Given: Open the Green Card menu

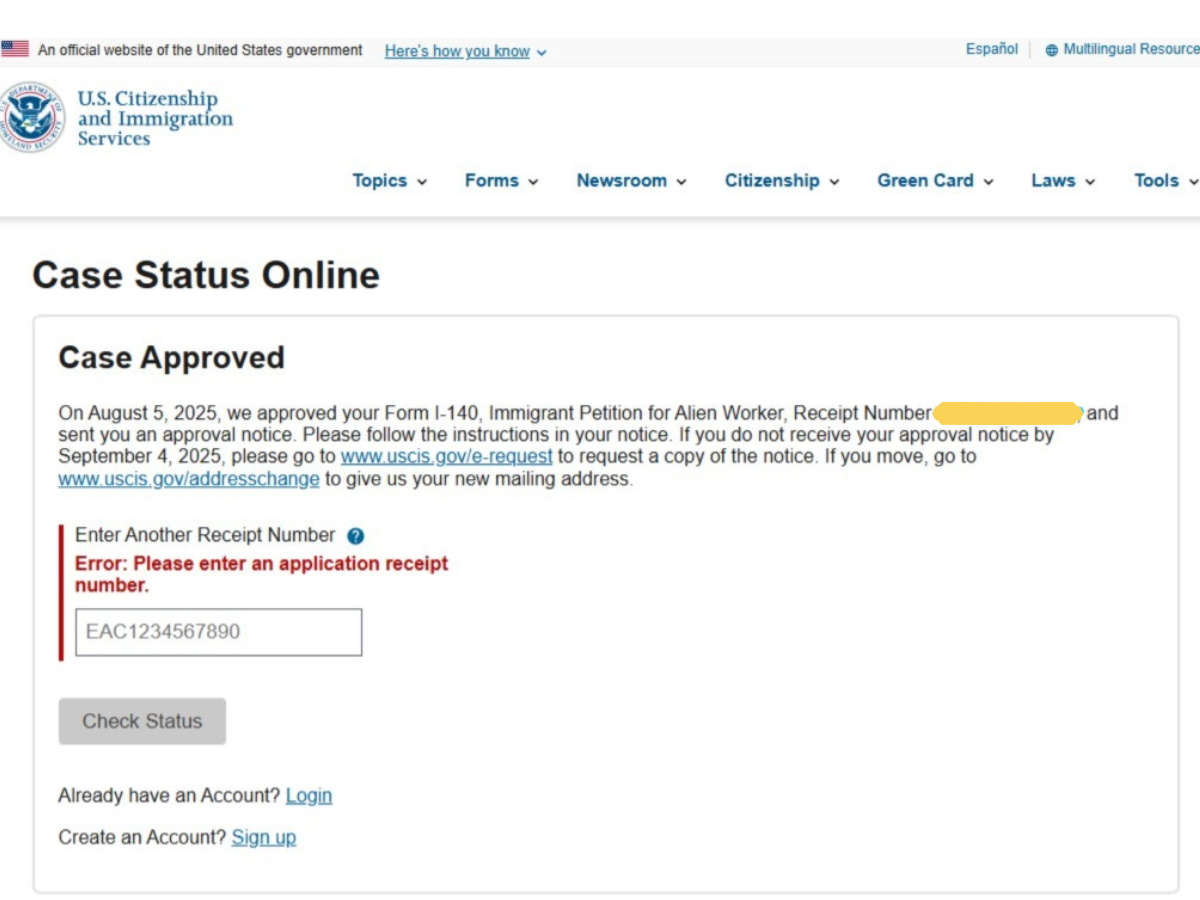Looking at the screenshot, I should click(935, 181).
